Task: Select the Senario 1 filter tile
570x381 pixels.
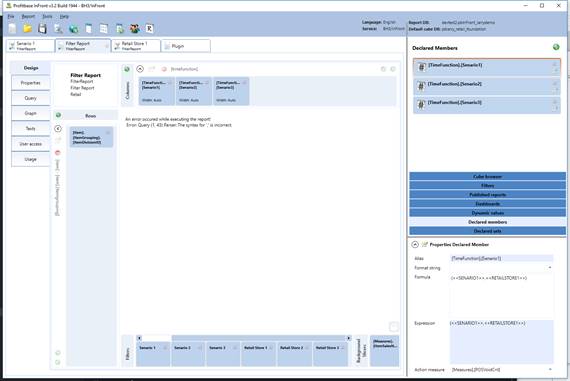Action: pos(153,354)
